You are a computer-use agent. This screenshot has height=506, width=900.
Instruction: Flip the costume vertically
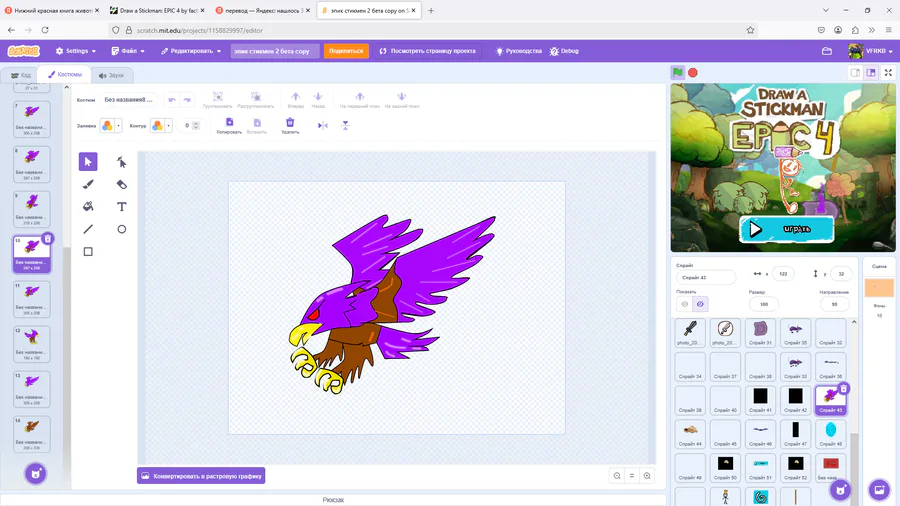click(x=345, y=125)
